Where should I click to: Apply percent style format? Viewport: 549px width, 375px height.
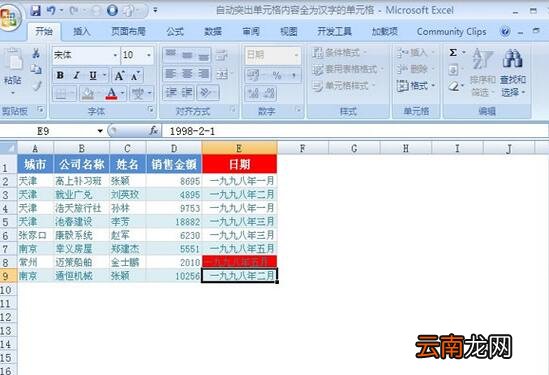(277, 75)
